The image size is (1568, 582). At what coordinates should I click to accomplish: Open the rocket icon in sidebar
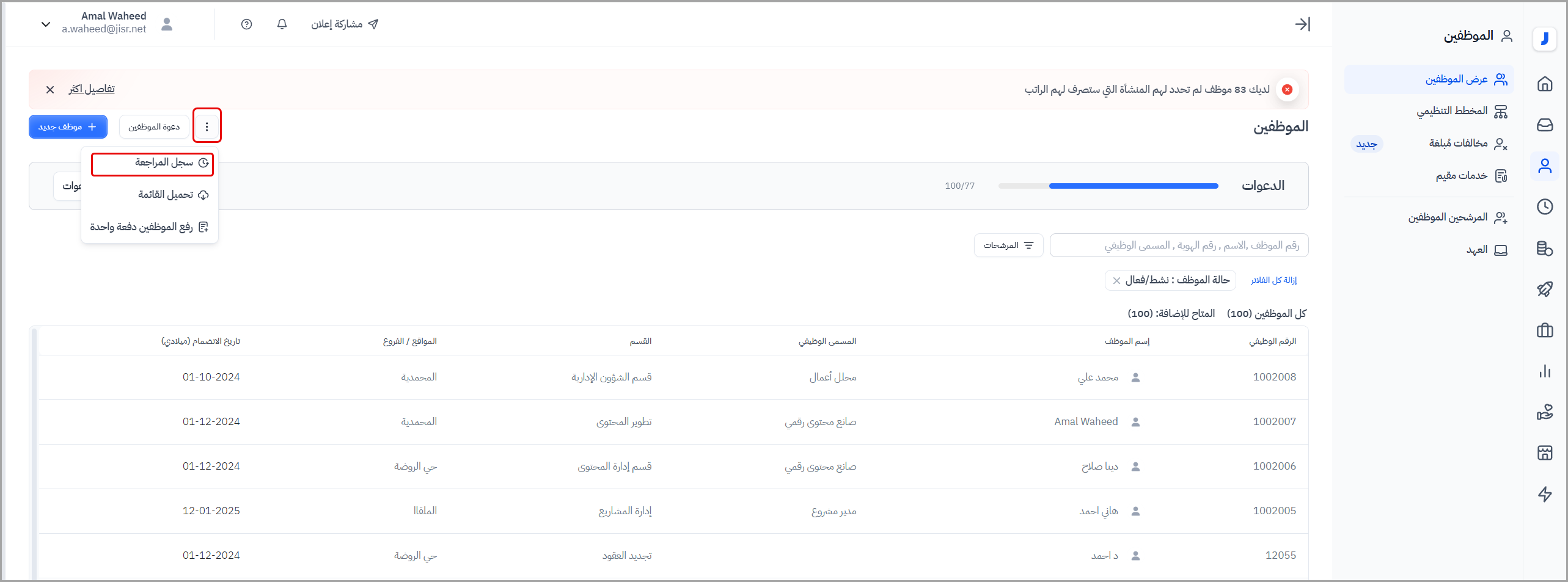pyautogui.click(x=1544, y=289)
